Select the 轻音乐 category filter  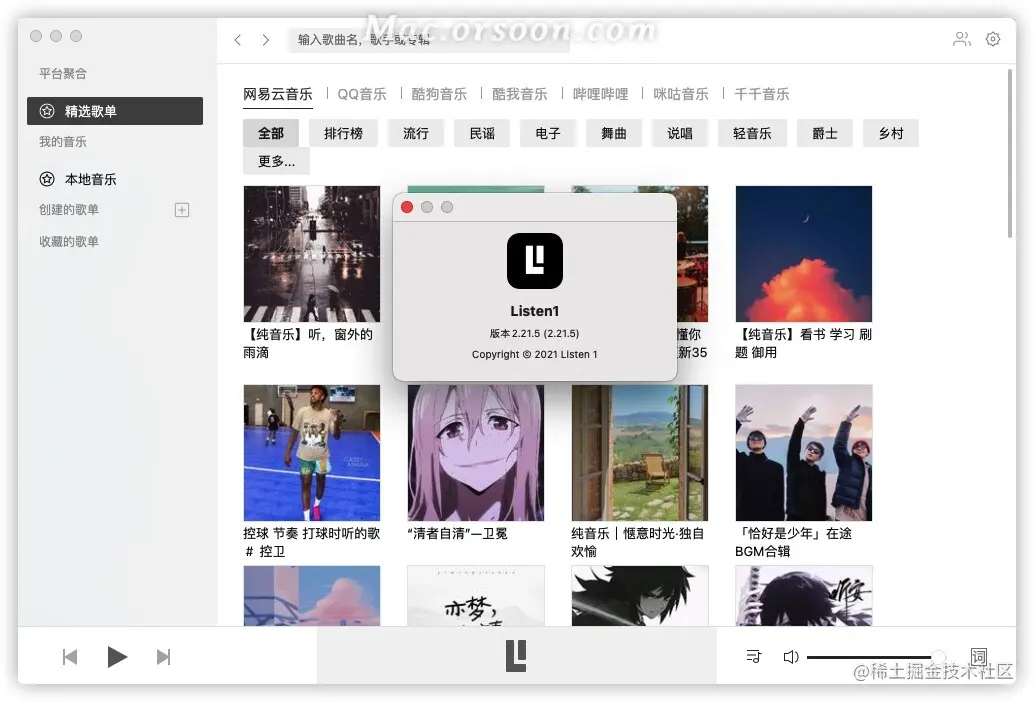[752, 133]
